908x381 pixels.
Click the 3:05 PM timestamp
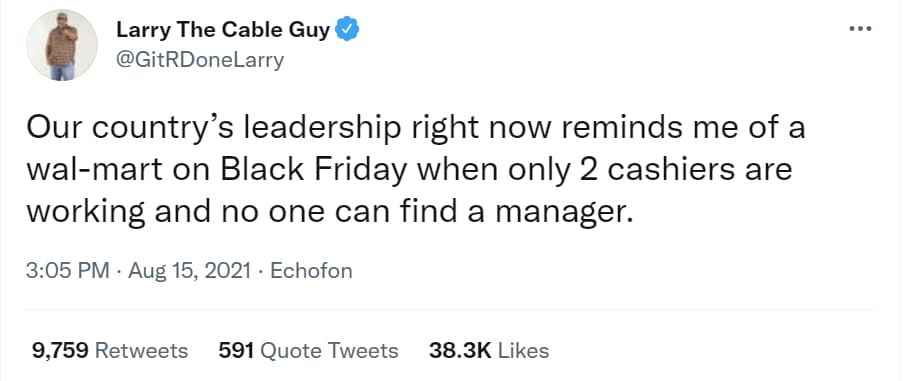point(68,271)
